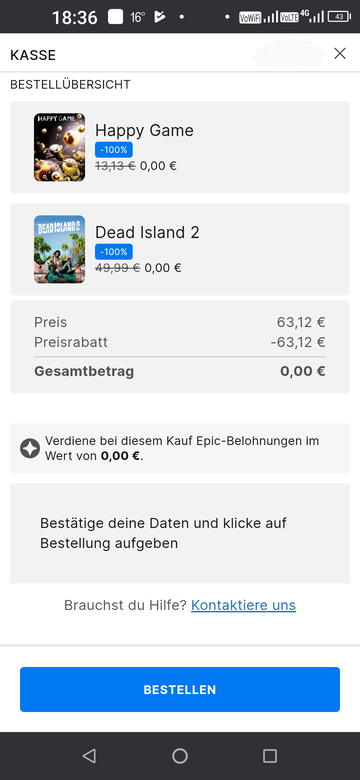Tap the Dead Island 2 -100% discount badge
Image resolution: width=360 pixels, height=780 pixels.
(x=114, y=252)
